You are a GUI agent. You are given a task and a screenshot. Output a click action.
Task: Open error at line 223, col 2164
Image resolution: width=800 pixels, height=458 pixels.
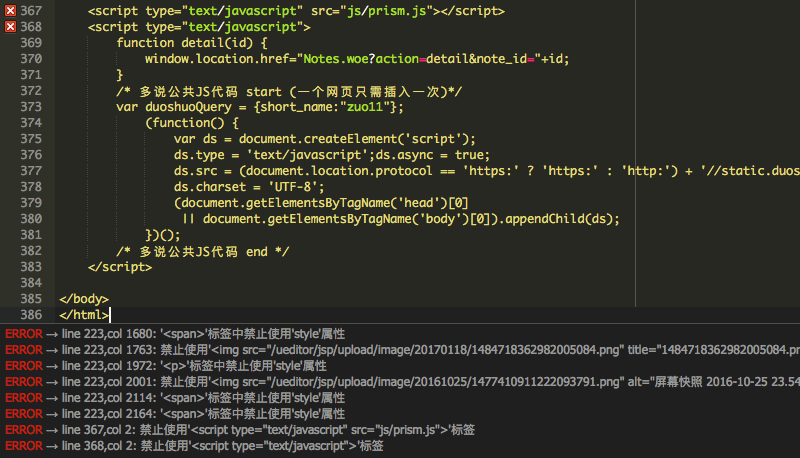tap(175, 414)
